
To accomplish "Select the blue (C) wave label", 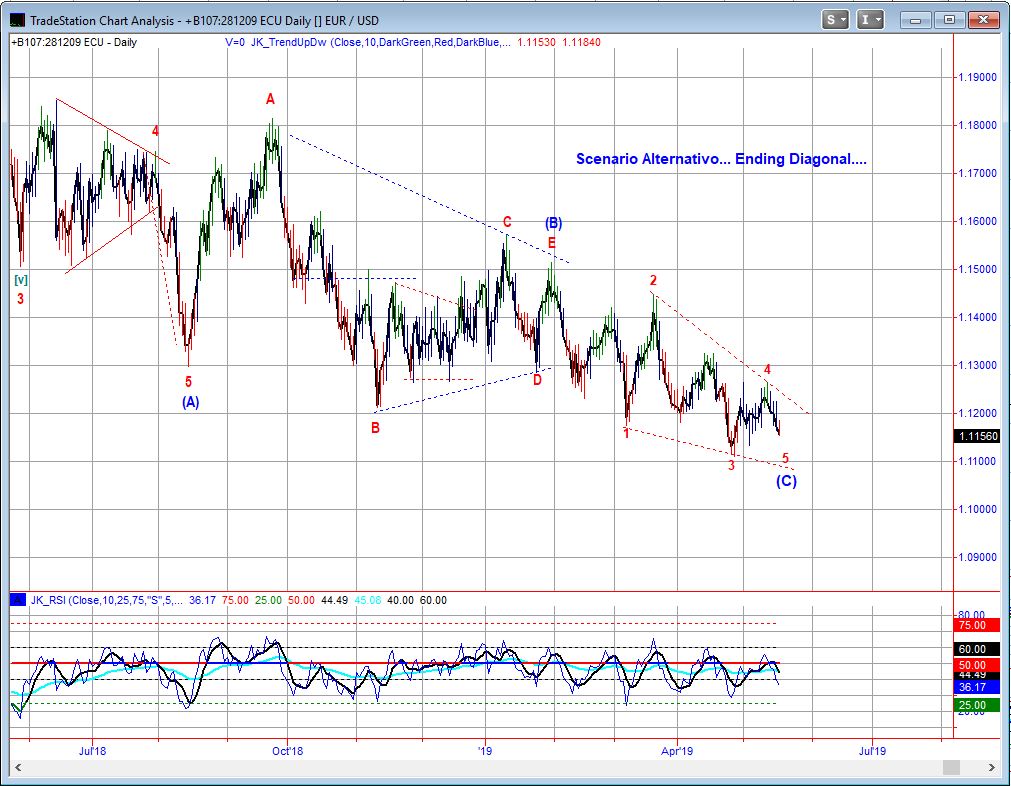I will (786, 481).
